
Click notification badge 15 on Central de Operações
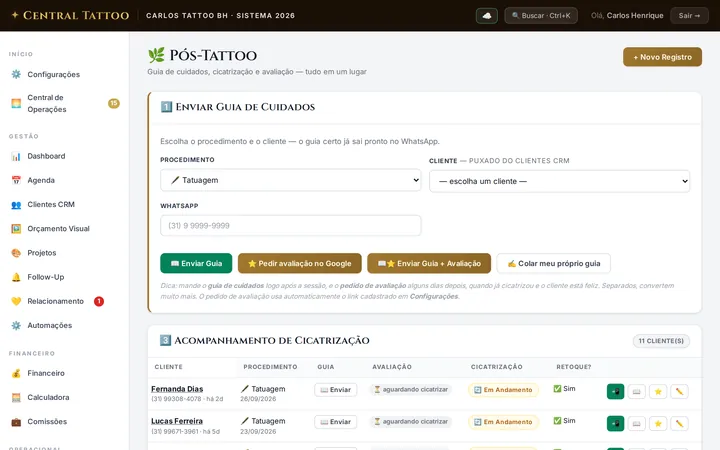tap(114, 103)
